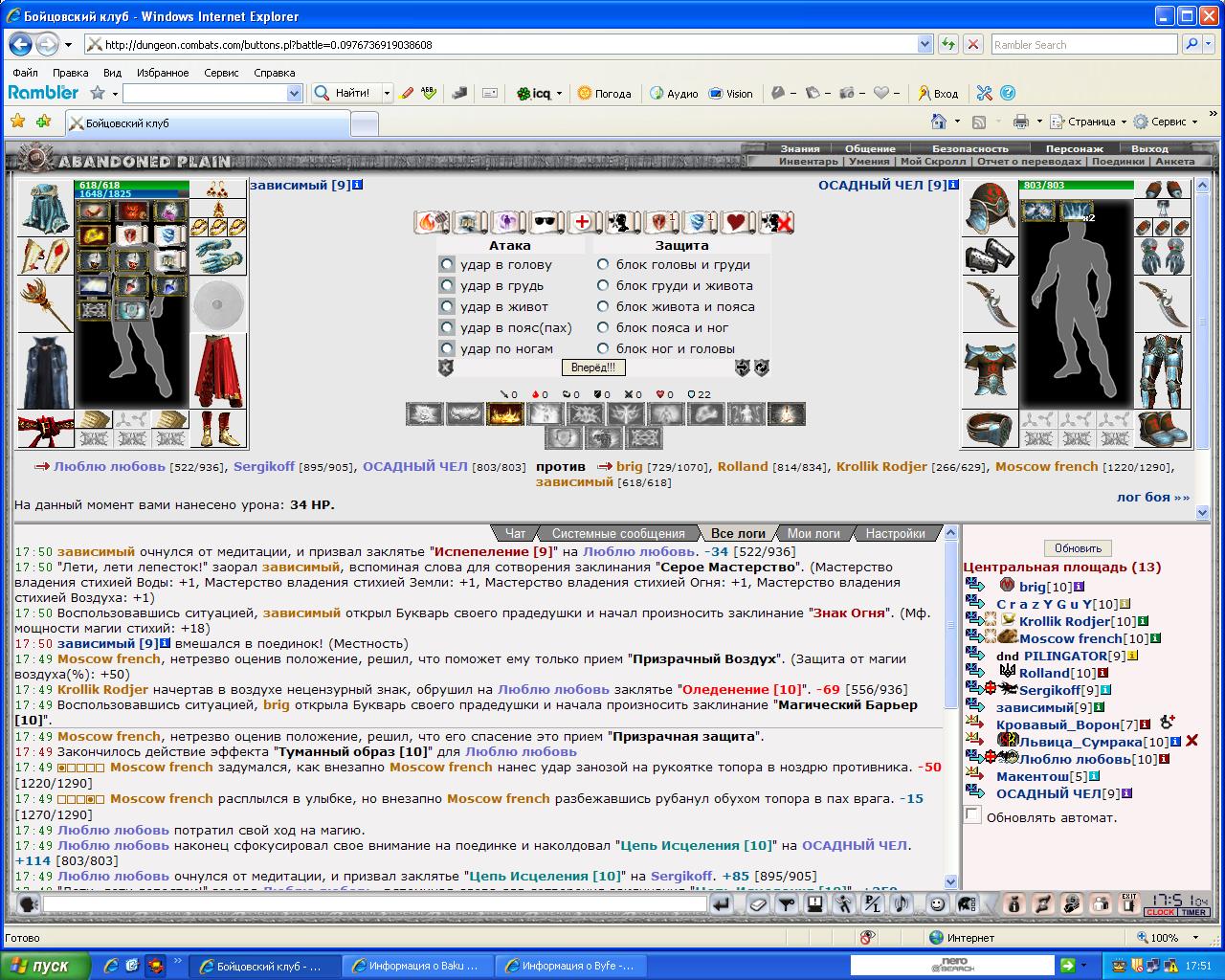Screen dimensions: 1225x980
Task: Click the Favorites star icon
Action: point(18,122)
